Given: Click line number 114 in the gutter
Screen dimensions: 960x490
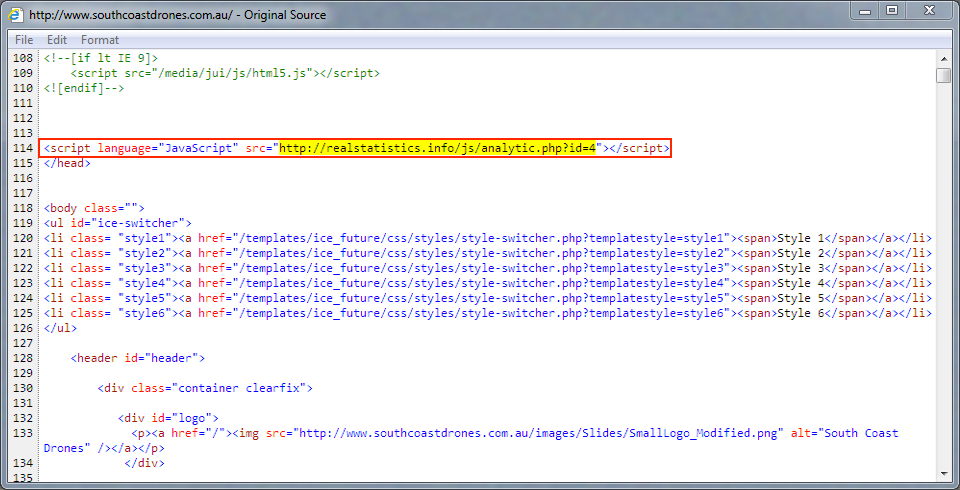Looking at the screenshot, I should (x=22, y=148).
